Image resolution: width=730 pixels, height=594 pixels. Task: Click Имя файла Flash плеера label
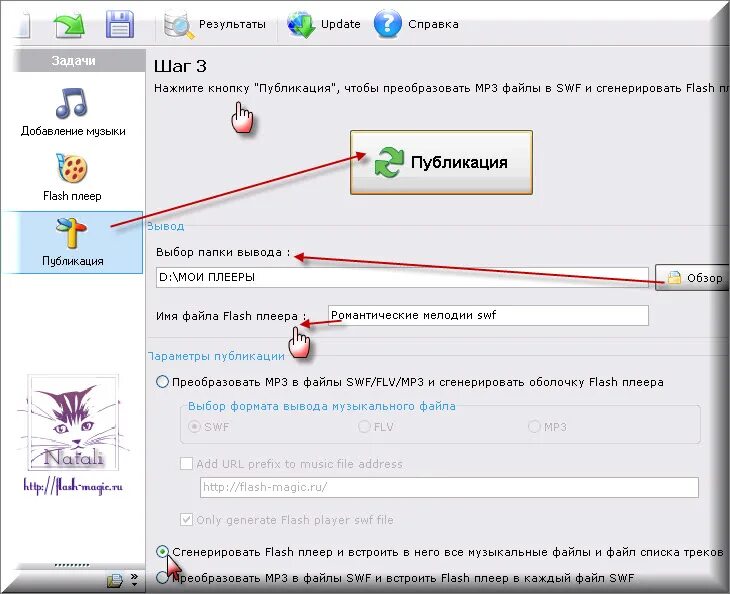pyautogui.click(x=231, y=316)
